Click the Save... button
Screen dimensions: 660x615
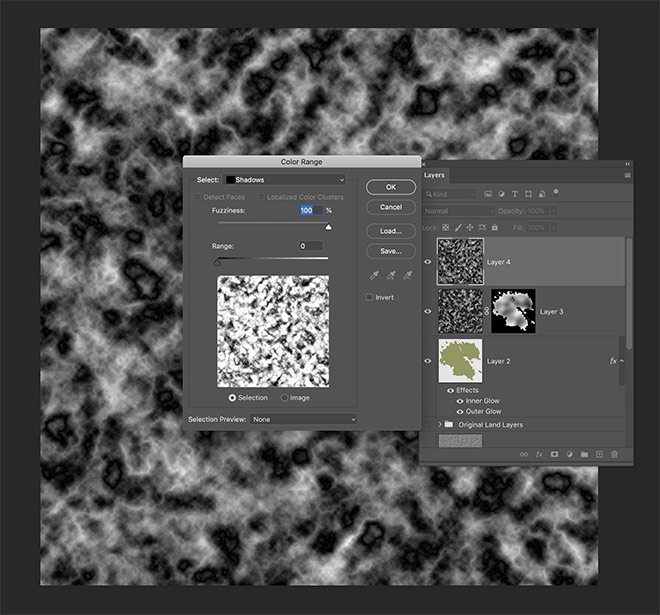[x=390, y=251]
